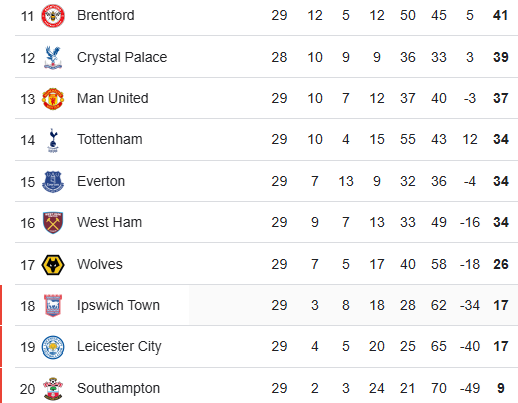
Task: Select the Man United team name
Action: (113, 98)
